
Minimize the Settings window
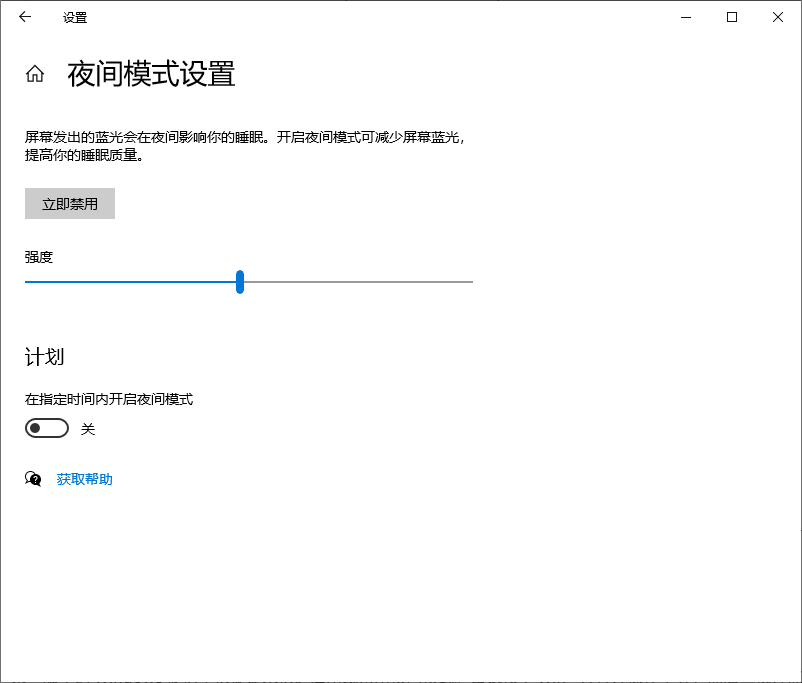click(x=685, y=17)
